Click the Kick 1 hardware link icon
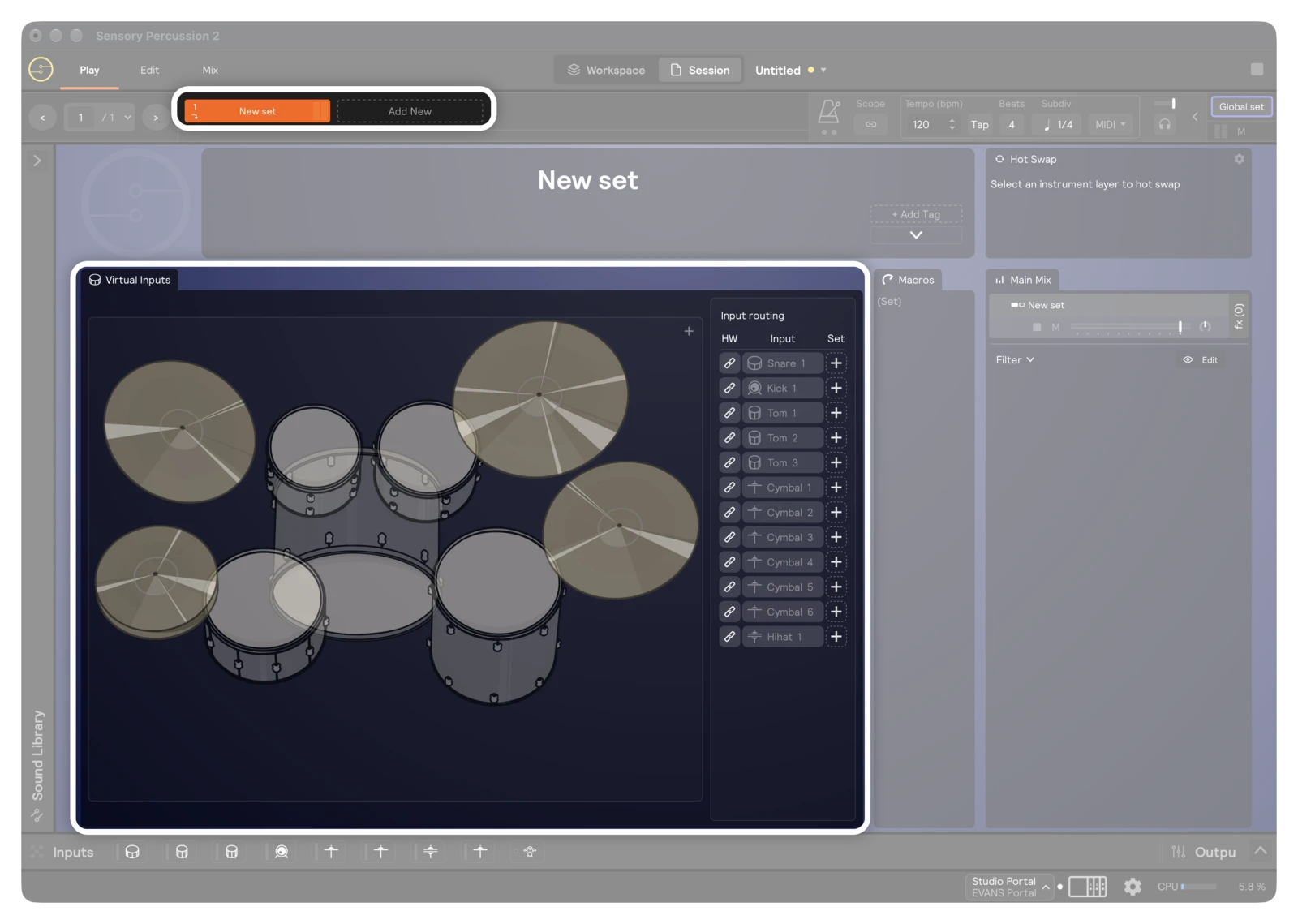The height and width of the screenshot is (924, 1298). pos(729,388)
